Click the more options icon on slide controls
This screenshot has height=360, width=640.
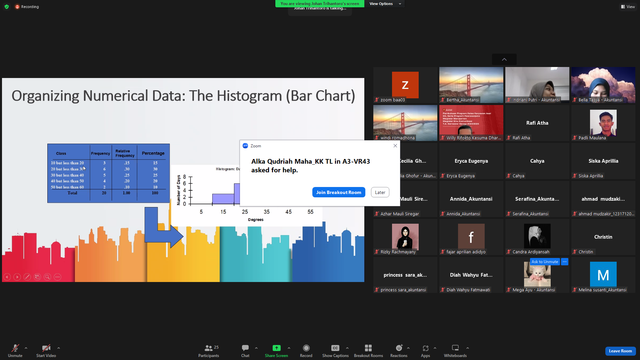click(x=58, y=277)
